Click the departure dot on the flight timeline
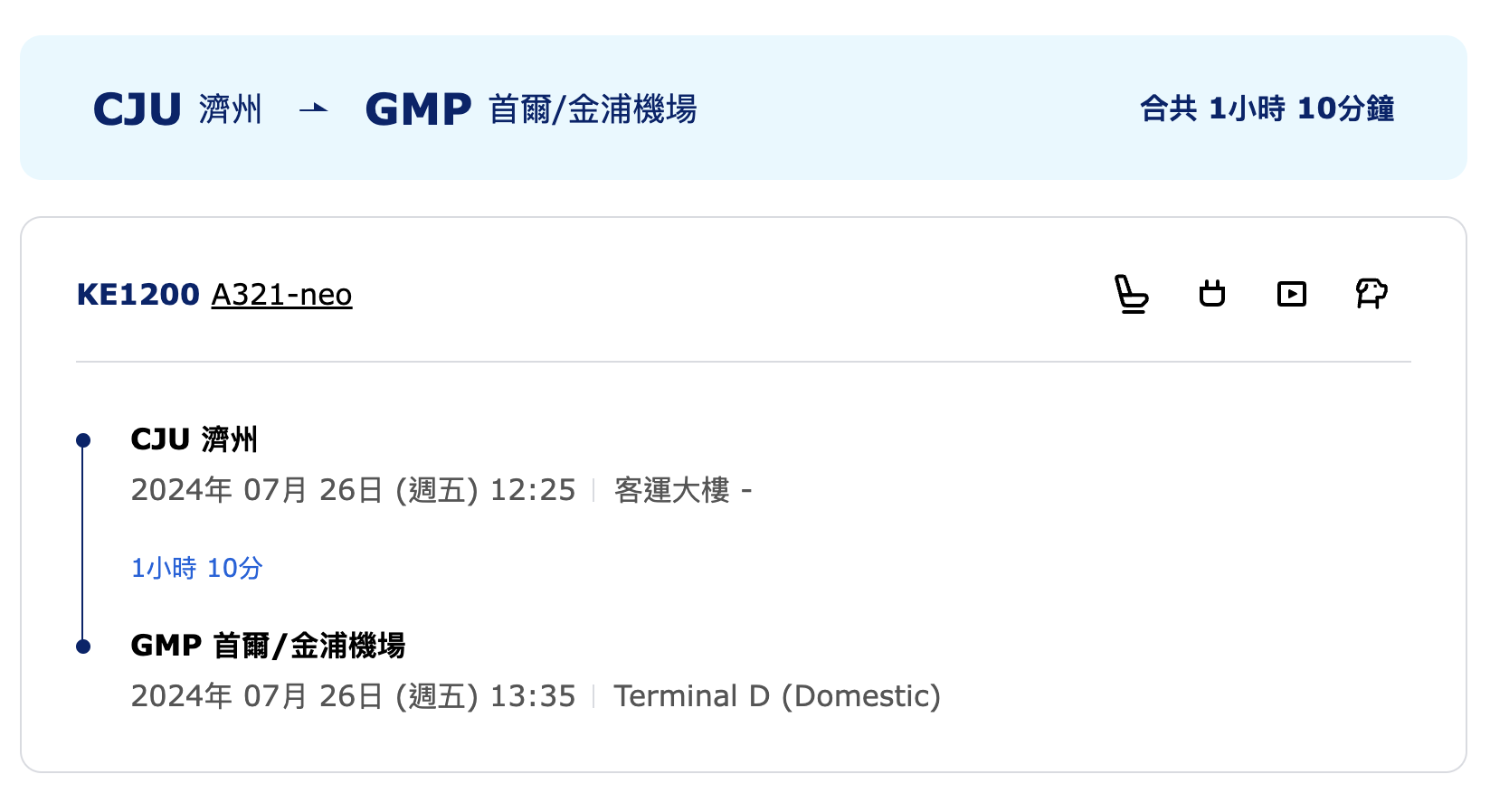 pyautogui.click(x=83, y=440)
